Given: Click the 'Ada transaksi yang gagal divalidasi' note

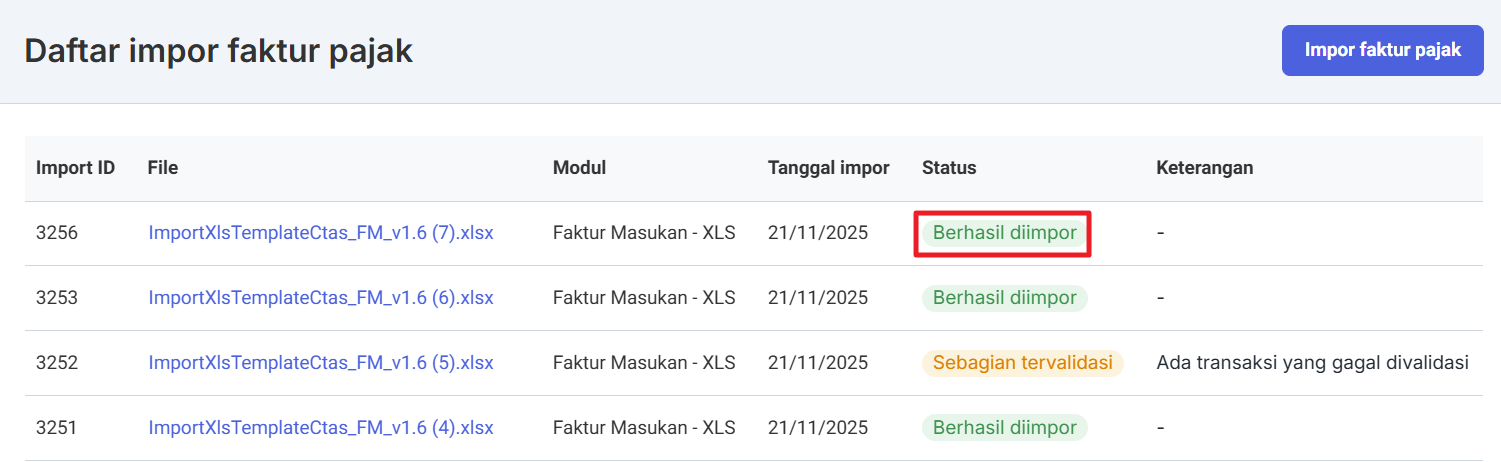Looking at the screenshot, I should 1312,363.
